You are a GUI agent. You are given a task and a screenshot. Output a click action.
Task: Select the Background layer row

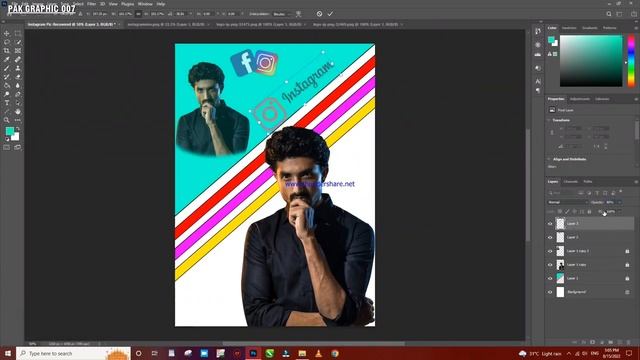coord(591,292)
